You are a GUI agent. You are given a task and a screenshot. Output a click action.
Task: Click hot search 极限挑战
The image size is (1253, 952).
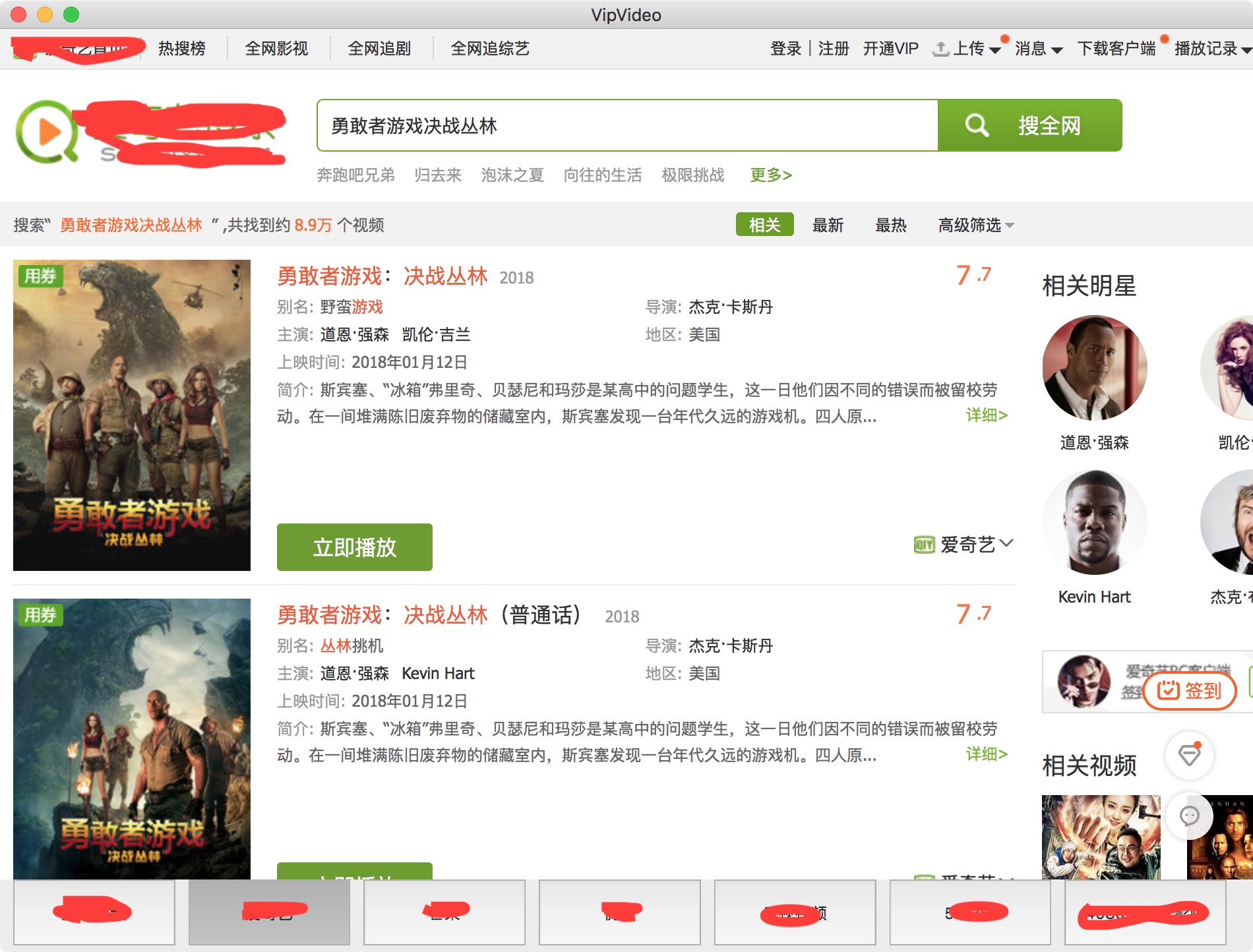point(693,175)
